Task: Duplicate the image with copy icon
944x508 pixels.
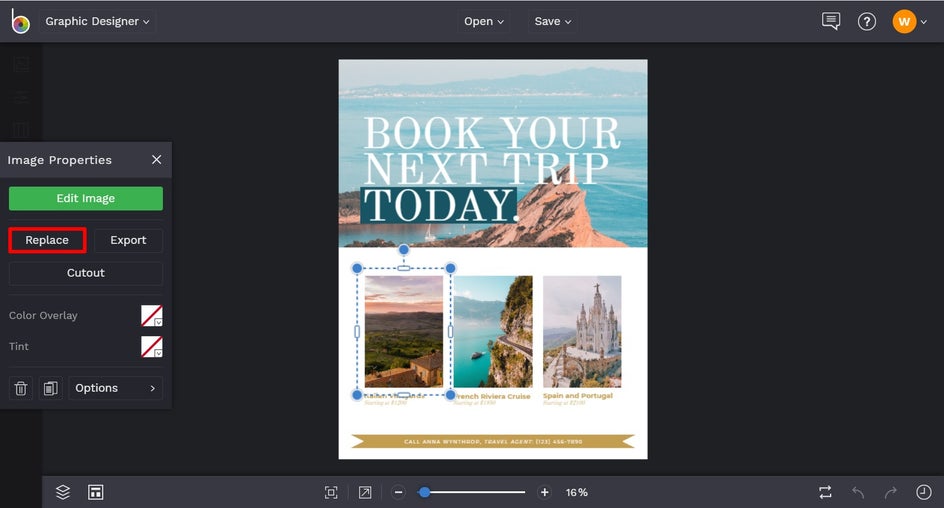Action: tap(51, 388)
